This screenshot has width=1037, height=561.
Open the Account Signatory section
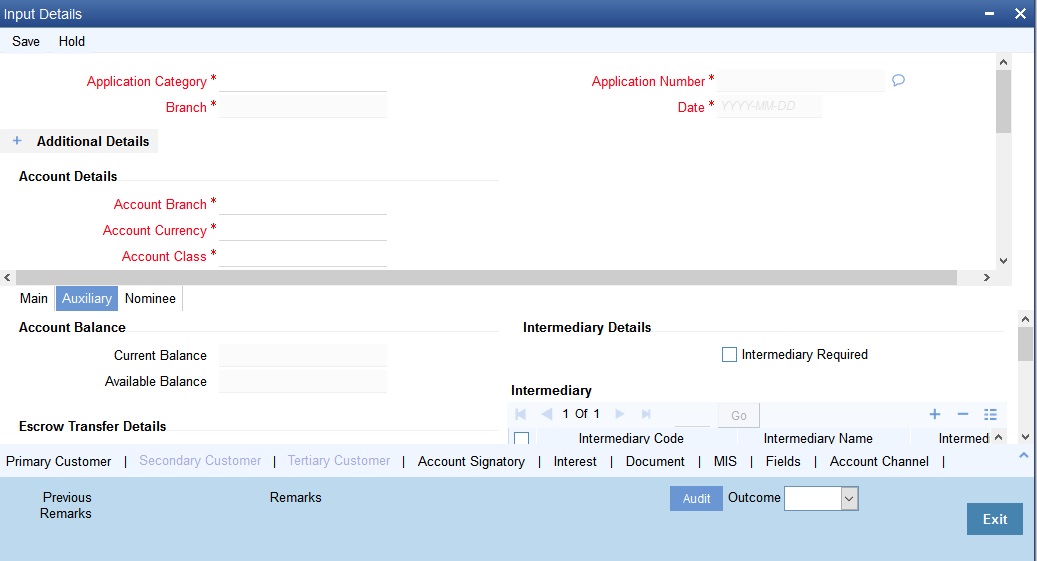[471, 461]
